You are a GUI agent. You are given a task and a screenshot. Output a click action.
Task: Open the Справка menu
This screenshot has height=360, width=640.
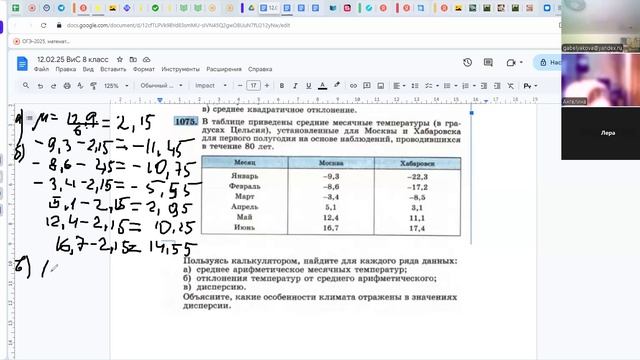pos(260,69)
